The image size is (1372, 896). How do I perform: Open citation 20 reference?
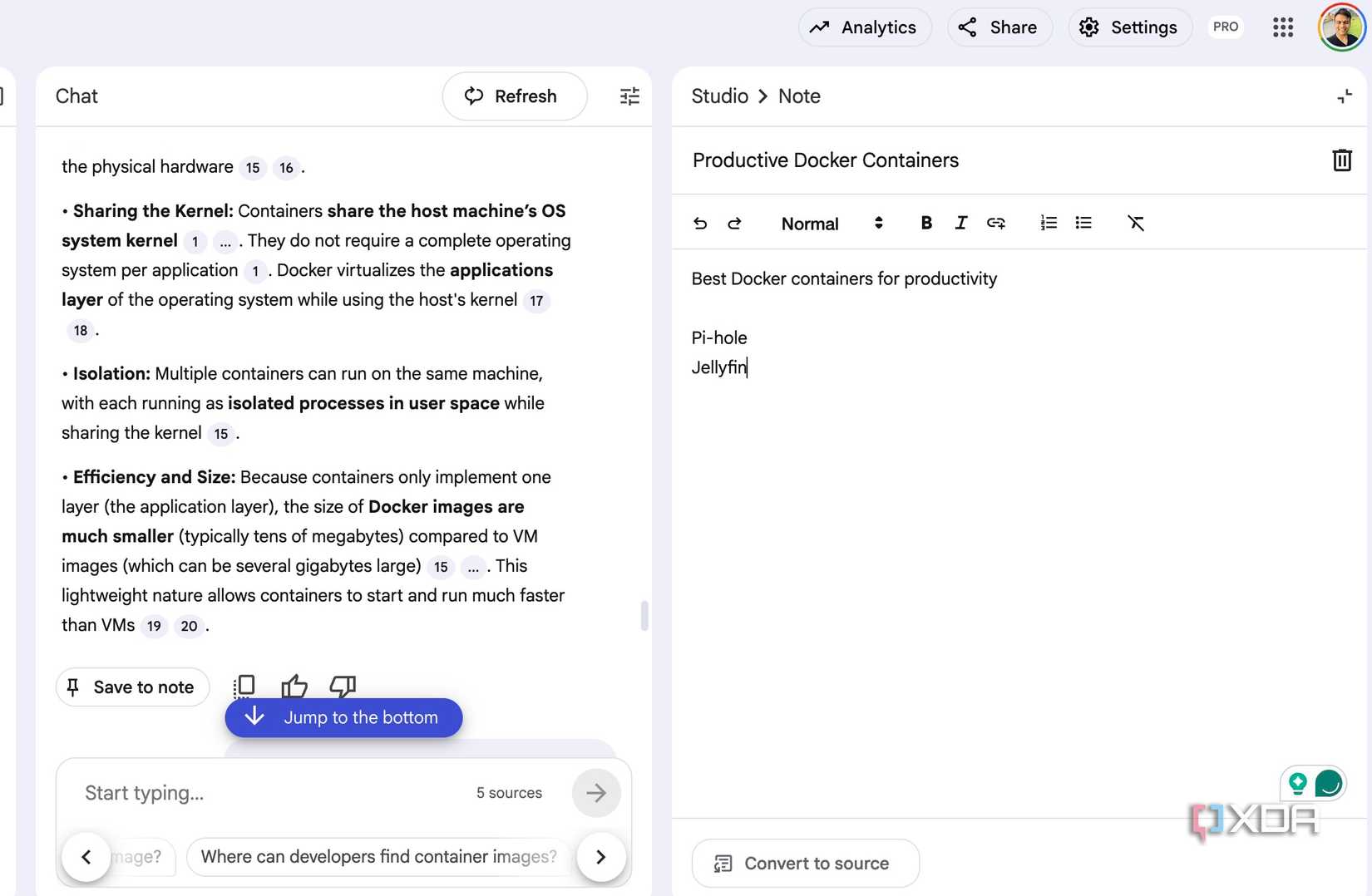point(190,626)
